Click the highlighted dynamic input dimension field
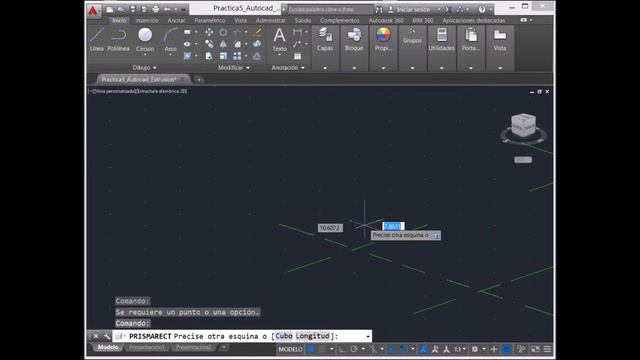 tap(393, 226)
